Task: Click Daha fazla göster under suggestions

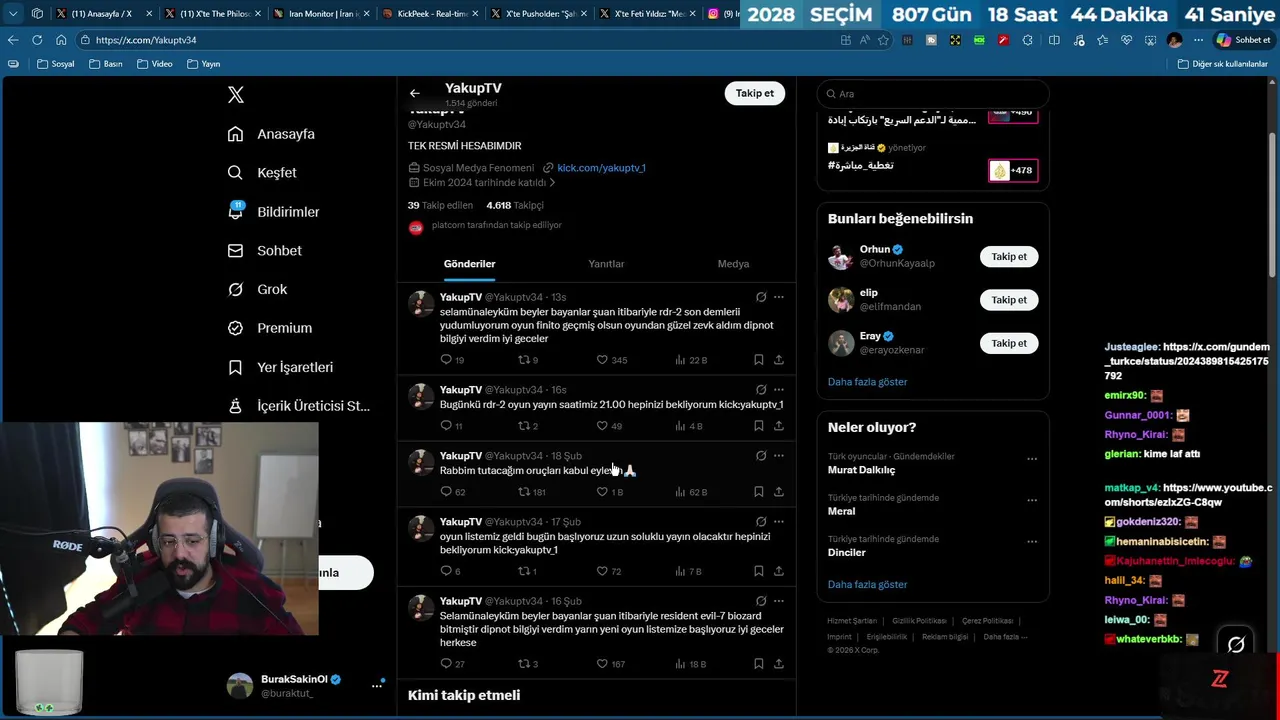Action: 867,382
